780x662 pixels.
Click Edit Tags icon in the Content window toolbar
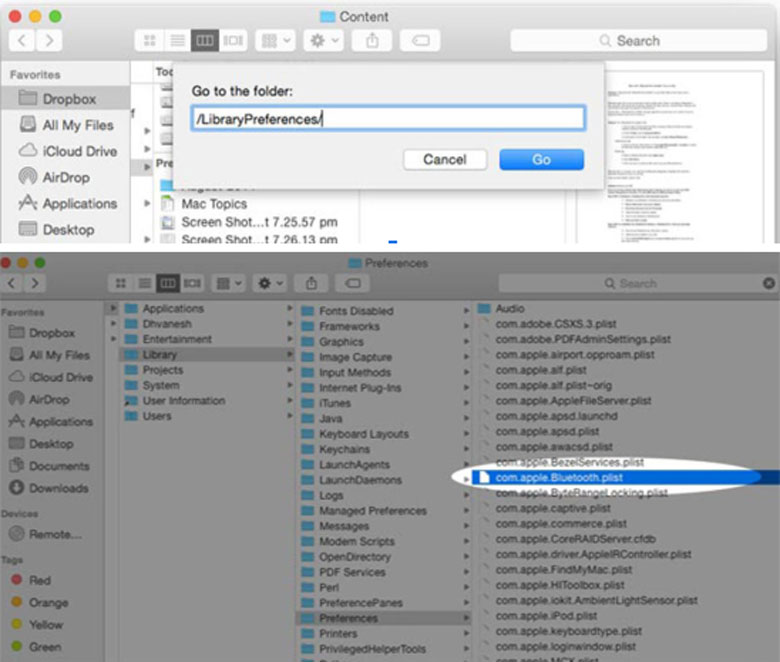click(x=420, y=41)
